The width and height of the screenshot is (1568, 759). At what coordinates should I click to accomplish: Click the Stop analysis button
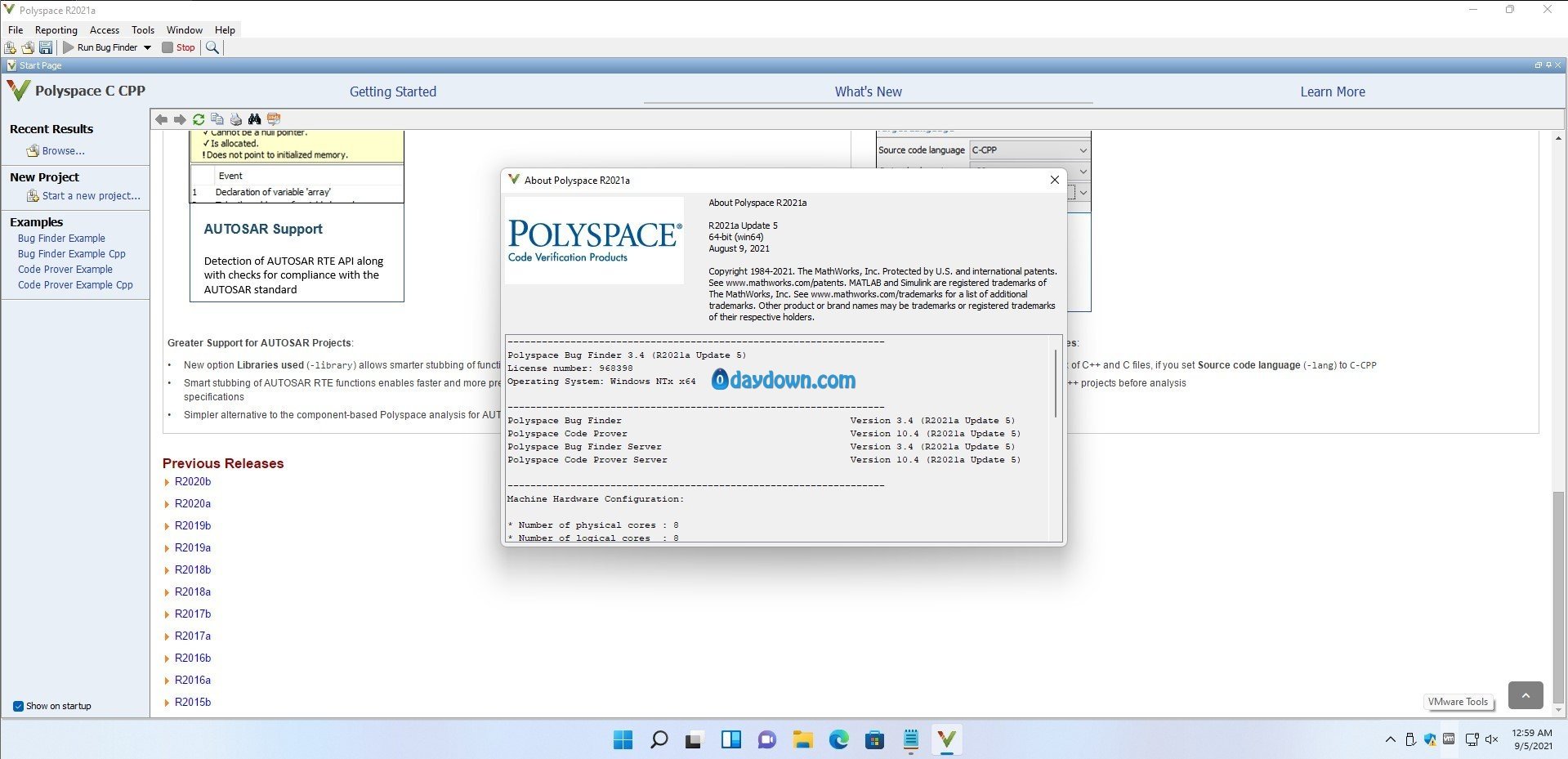(179, 47)
